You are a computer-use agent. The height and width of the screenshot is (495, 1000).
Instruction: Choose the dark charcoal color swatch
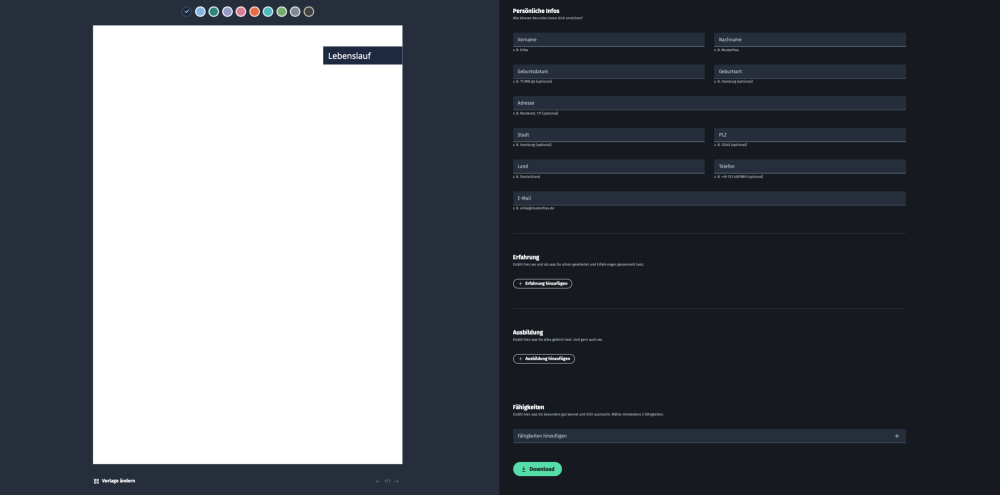(309, 11)
